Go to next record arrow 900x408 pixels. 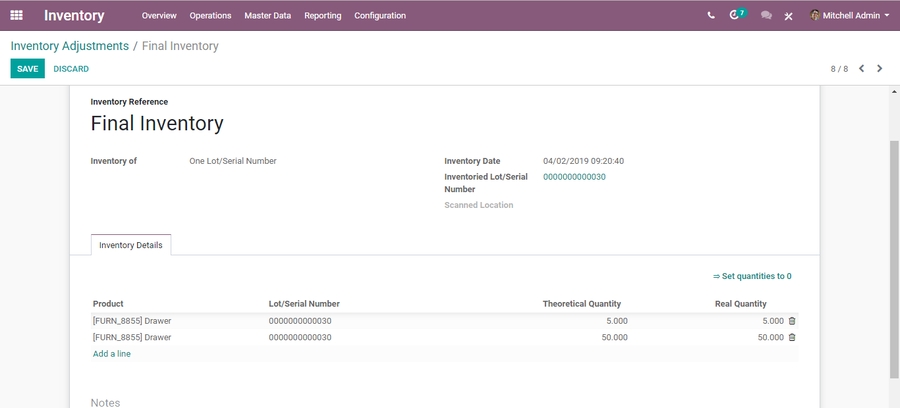pyautogui.click(x=880, y=69)
